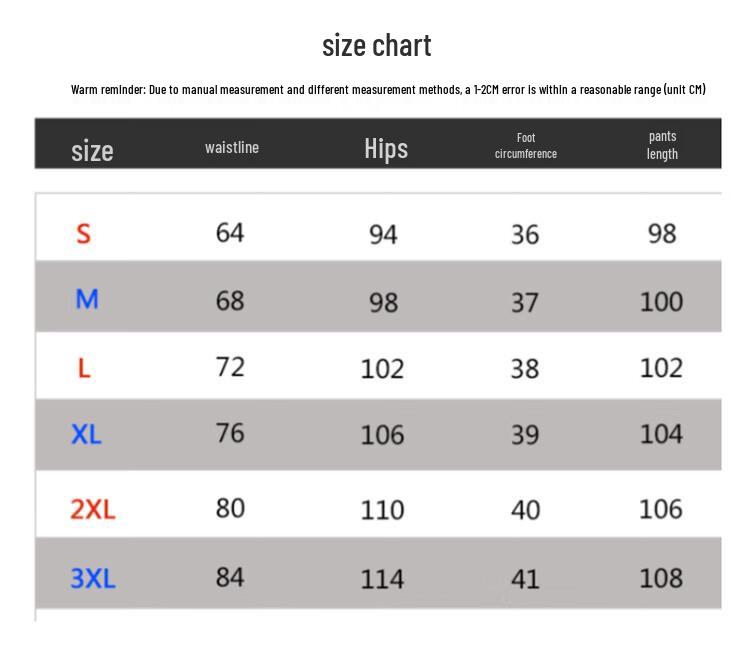Click the warm reminder measurement note
The width and height of the screenshot is (750, 666).
tap(388, 90)
